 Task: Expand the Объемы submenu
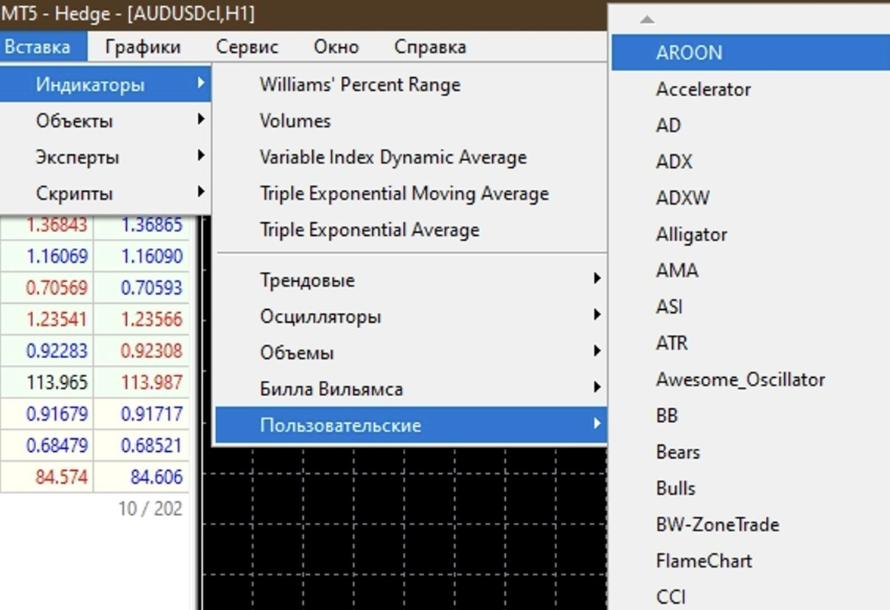pos(412,353)
